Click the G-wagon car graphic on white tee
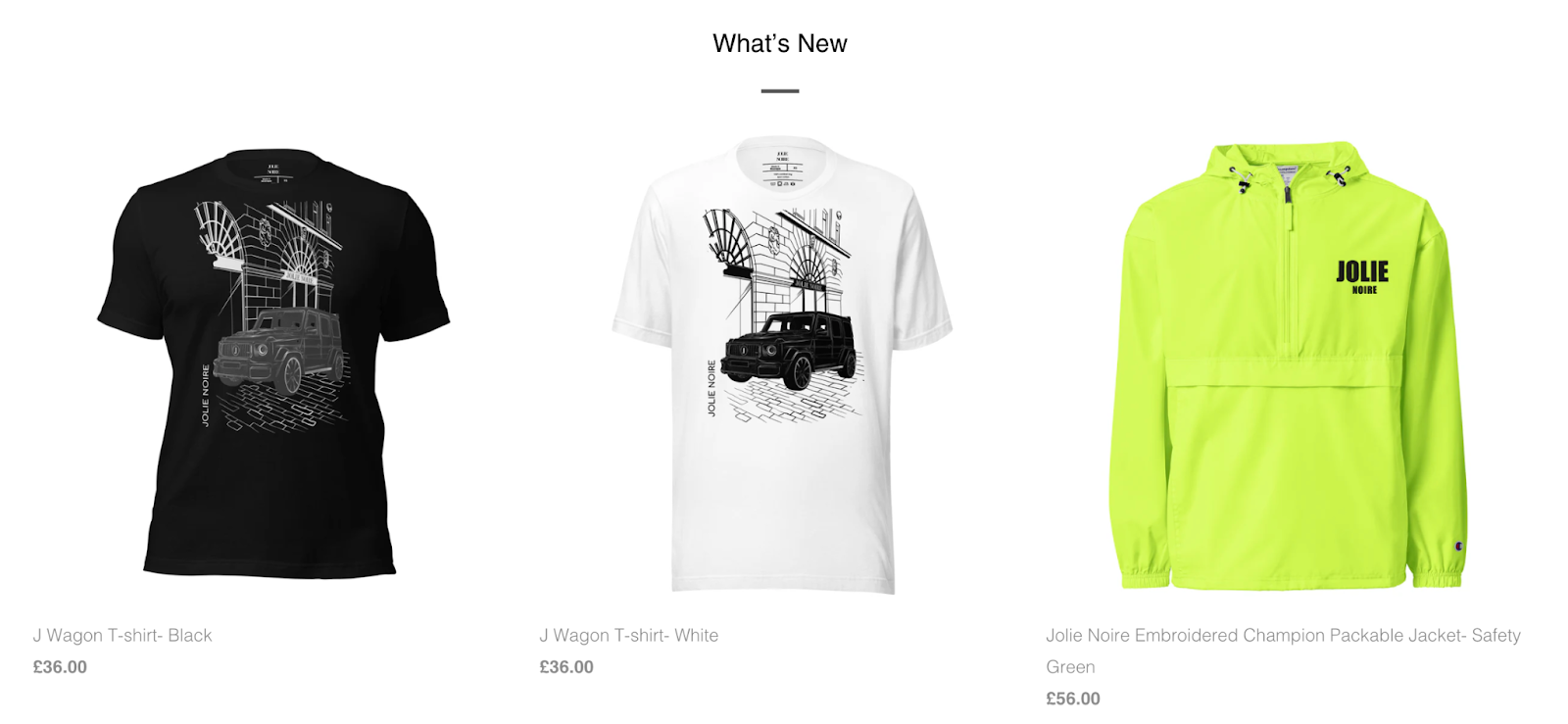 click(x=788, y=351)
